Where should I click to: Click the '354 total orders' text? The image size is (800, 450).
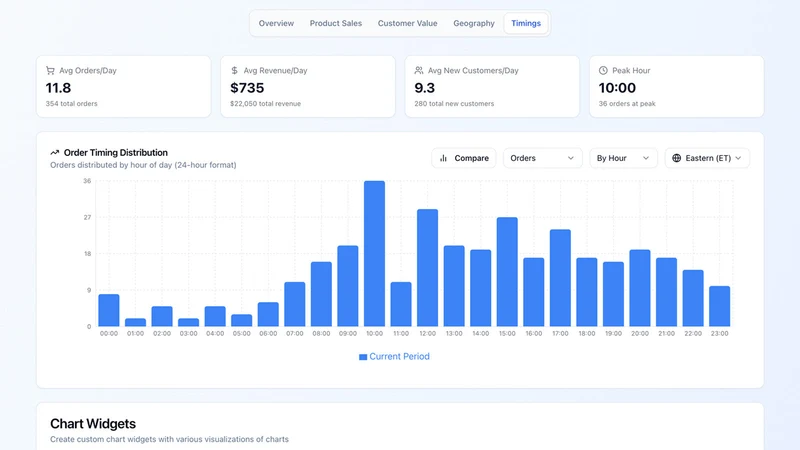coord(71,104)
